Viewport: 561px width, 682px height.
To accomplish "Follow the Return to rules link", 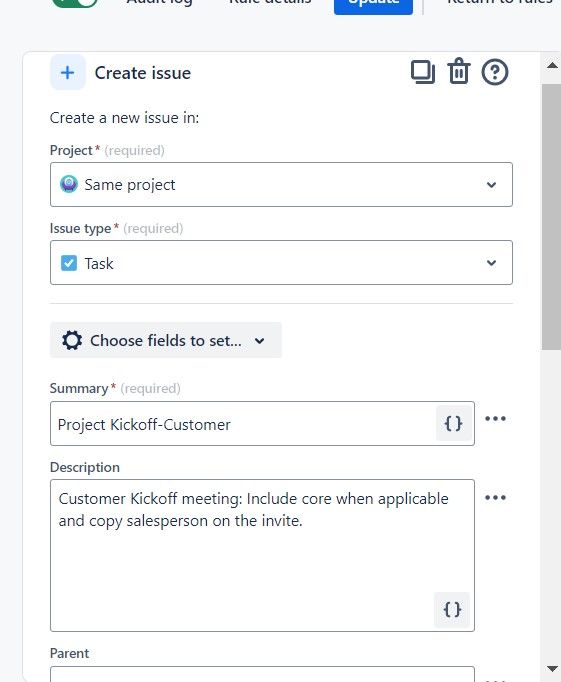I will point(500,2).
